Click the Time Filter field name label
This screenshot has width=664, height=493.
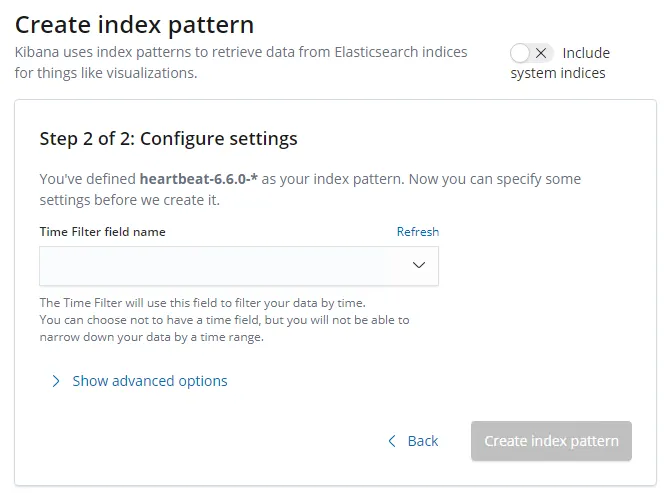[103, 232]
